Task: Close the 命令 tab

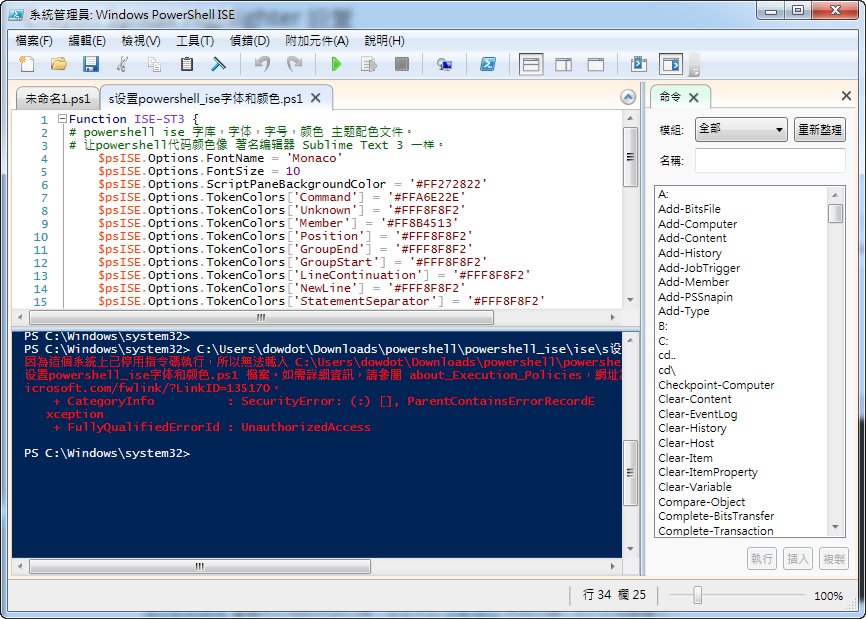Action: tap(694, 98)
